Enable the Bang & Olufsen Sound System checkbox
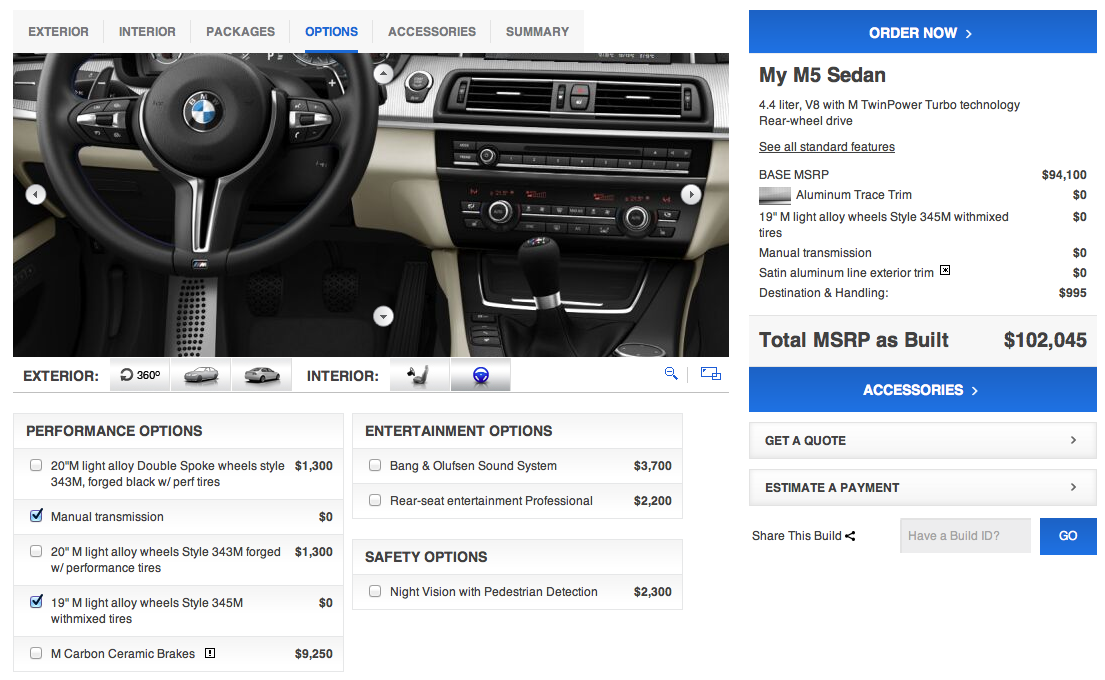This screenshot has height=680, width=1105. tap(375, 466)
